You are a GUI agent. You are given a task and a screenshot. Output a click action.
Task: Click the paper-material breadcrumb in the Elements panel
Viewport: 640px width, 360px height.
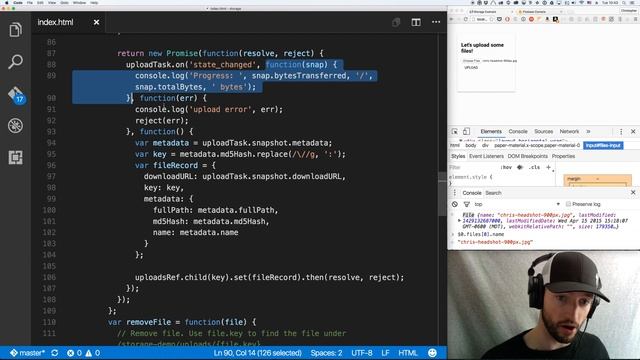tap(537, 145)
